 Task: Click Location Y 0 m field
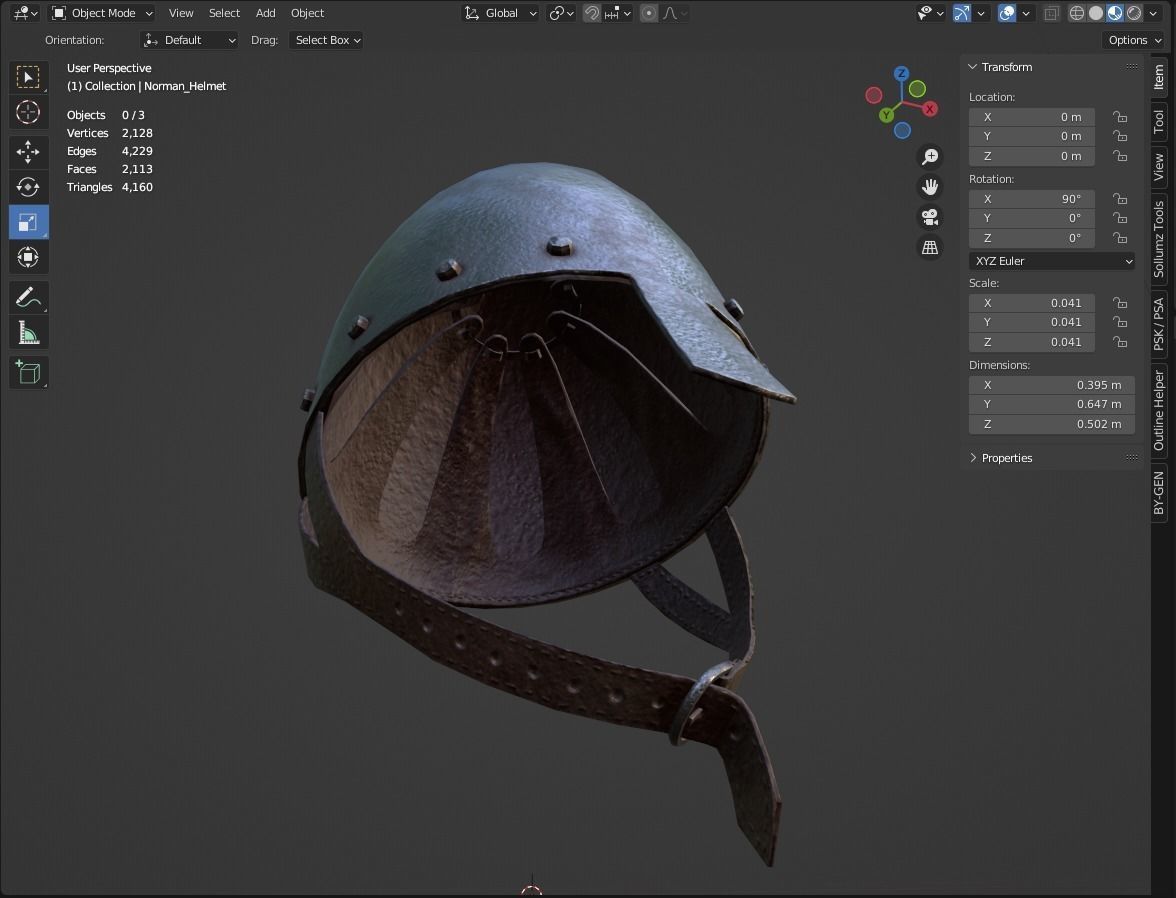(x=1031, y=136)
